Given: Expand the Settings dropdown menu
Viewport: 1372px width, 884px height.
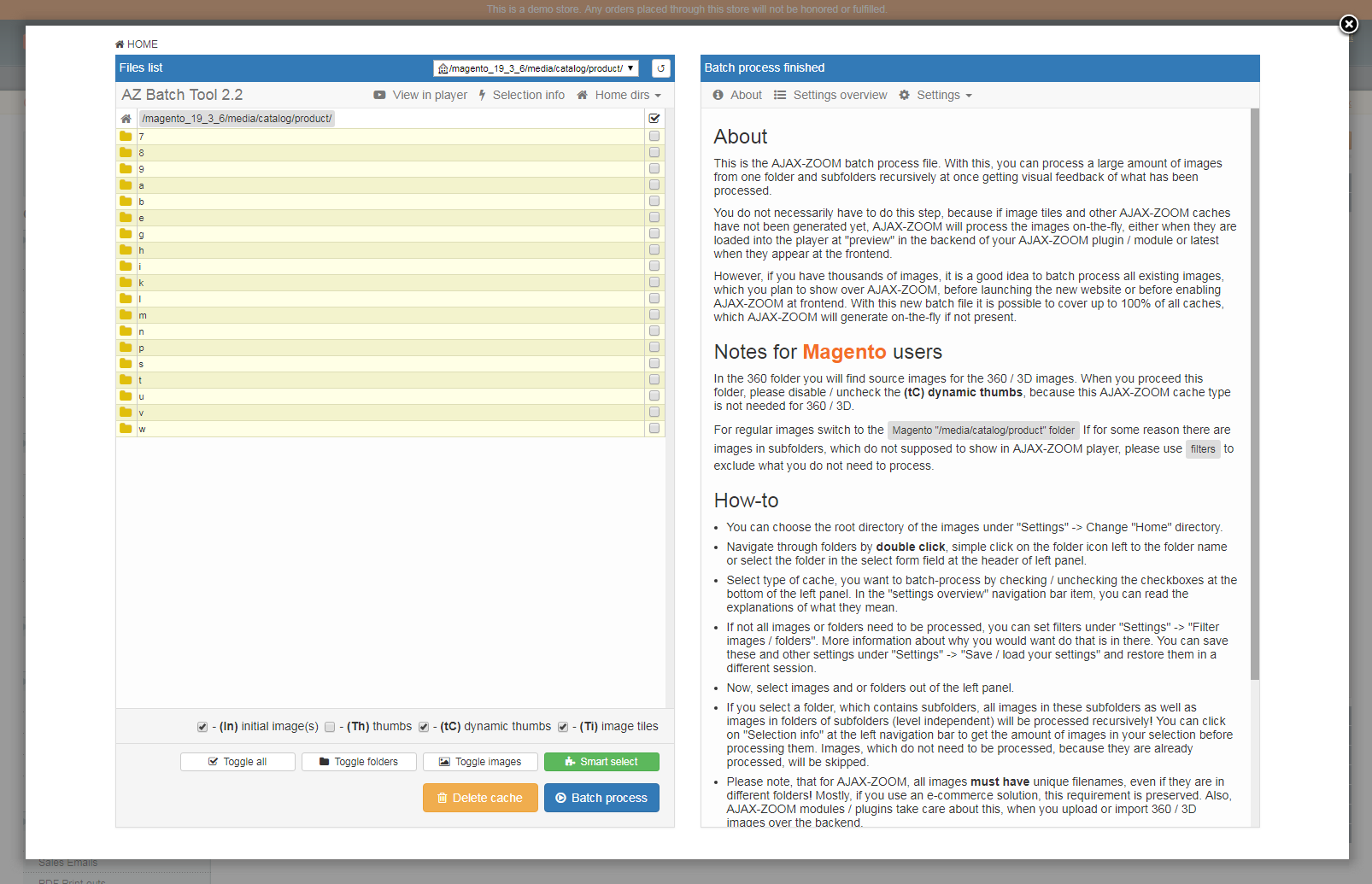Looking at the screenshot, I should coord(935,95).
